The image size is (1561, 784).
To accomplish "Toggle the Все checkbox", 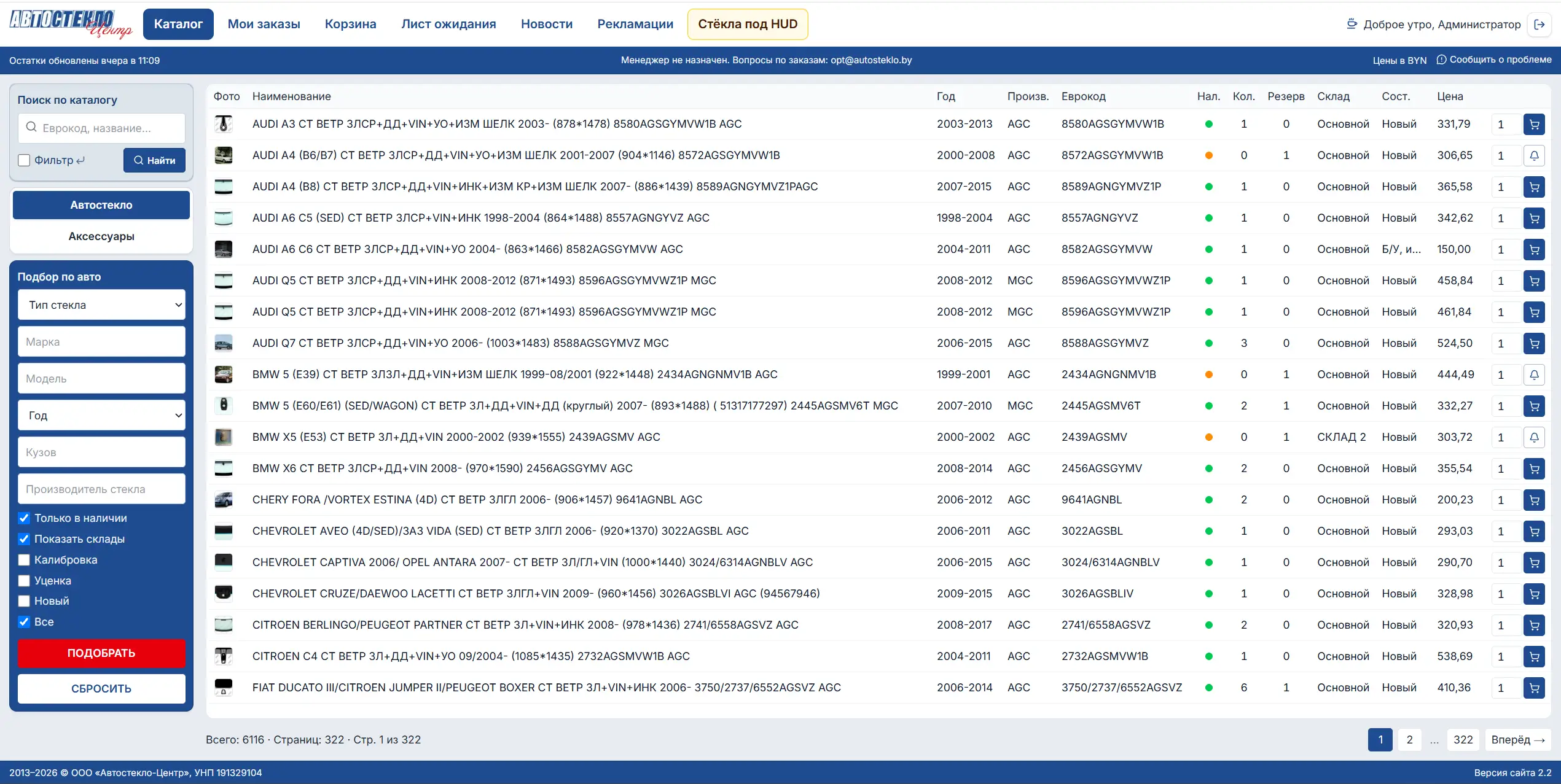I will click(x=24, y=622).
